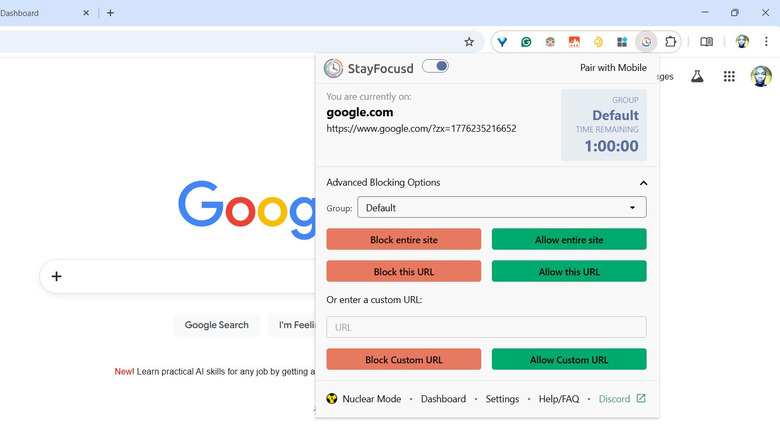The width and height of the screenshot is (780, 438).
Task: Open the Discord link
Action: tap(614, 399)
